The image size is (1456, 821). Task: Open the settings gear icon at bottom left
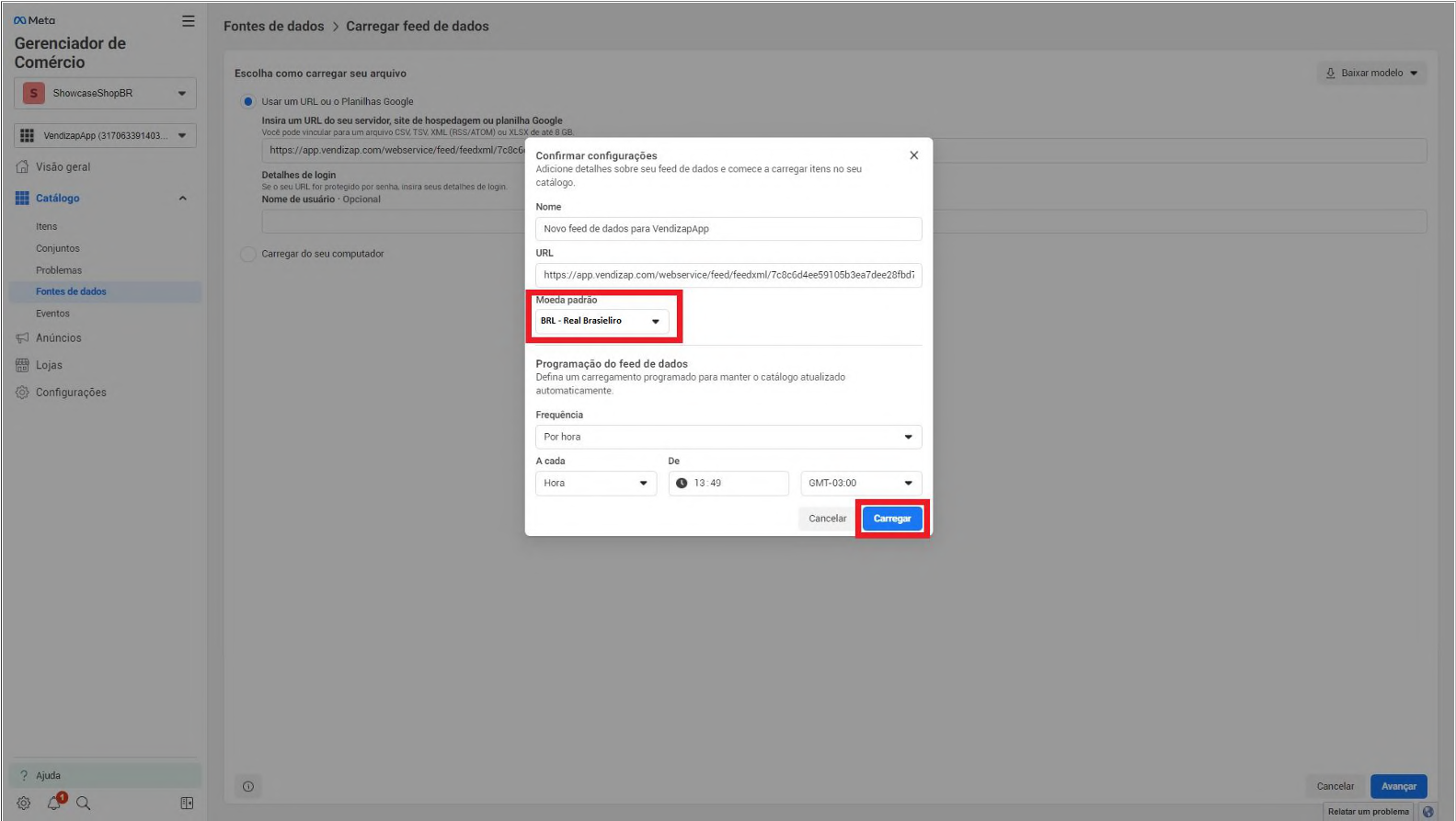point(24,804)
